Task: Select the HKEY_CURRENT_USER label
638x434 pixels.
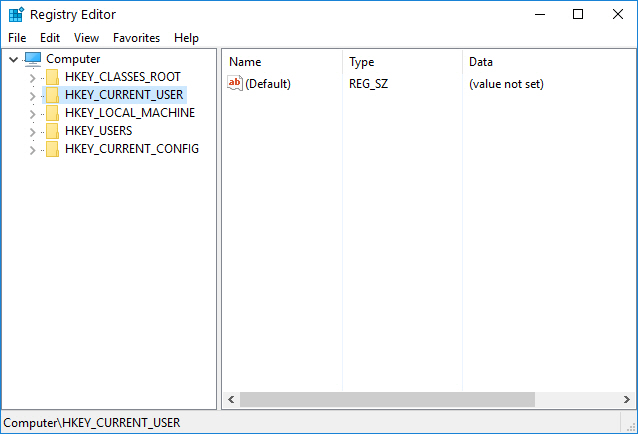Action: pyautogui.click(x=124, y=95)
